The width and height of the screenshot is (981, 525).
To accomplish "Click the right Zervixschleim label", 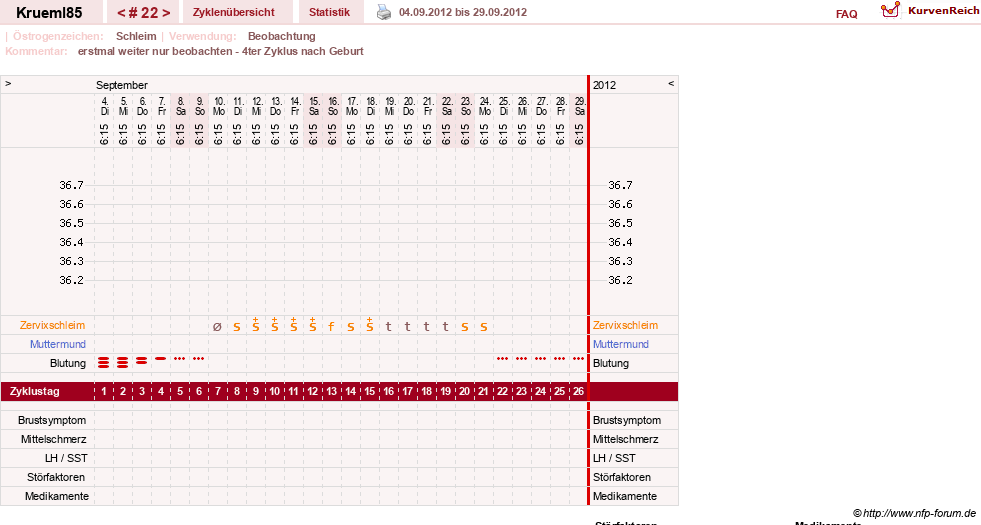I will (x=625, y=325).
